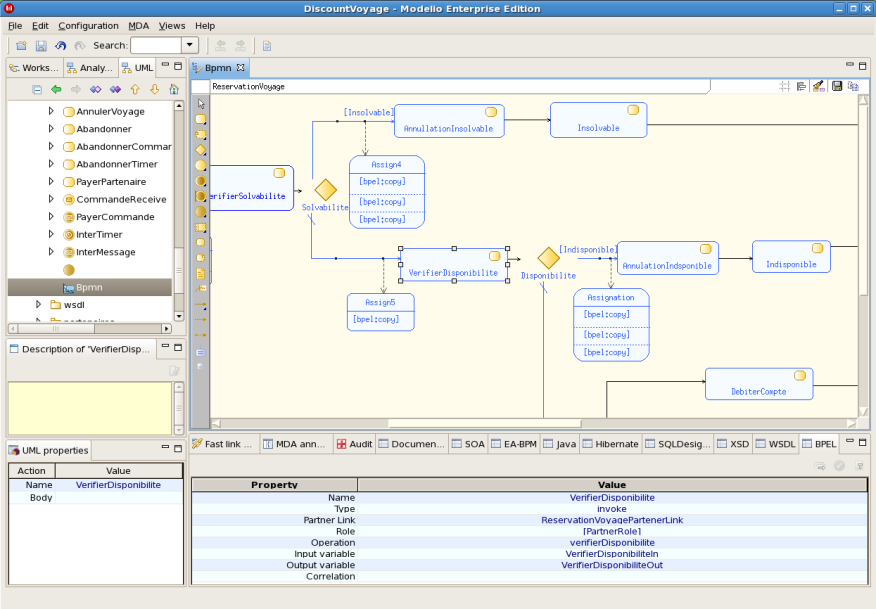Select the double-headed dashed association flow tool
Viewport: 876px width, 609px height.
pyautogui.click(x=201, y=335)
